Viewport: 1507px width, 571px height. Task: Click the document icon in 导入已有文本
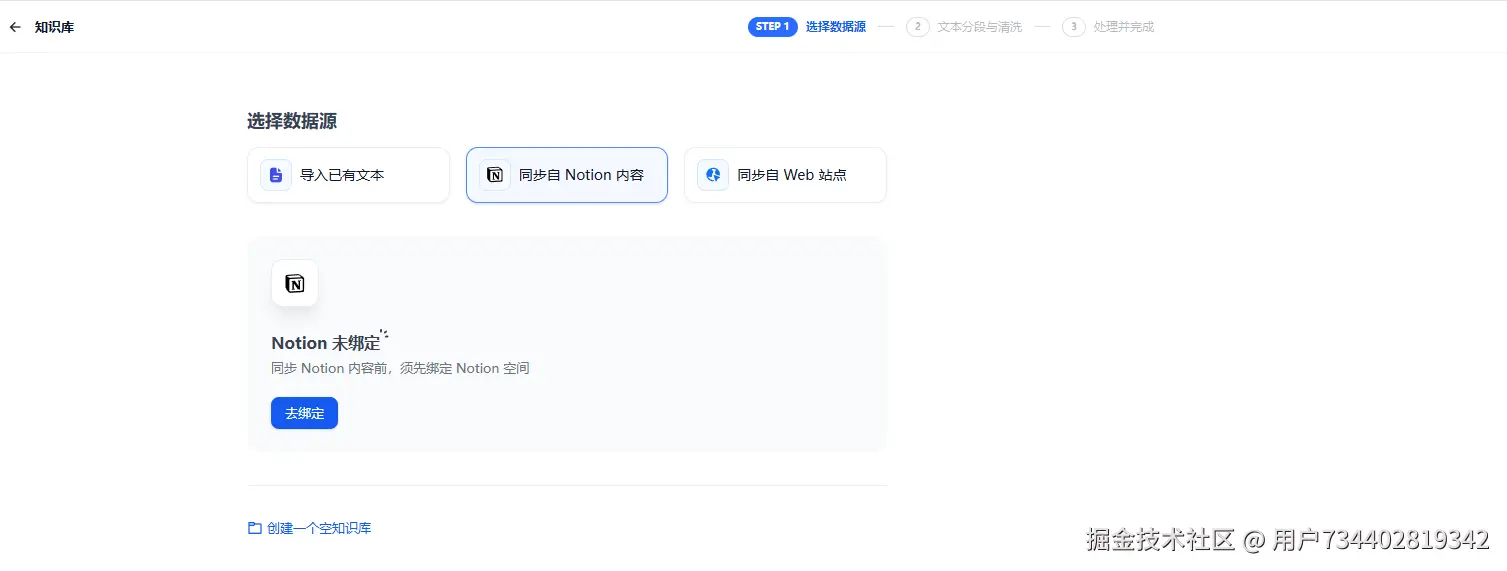tap(276, 175)
